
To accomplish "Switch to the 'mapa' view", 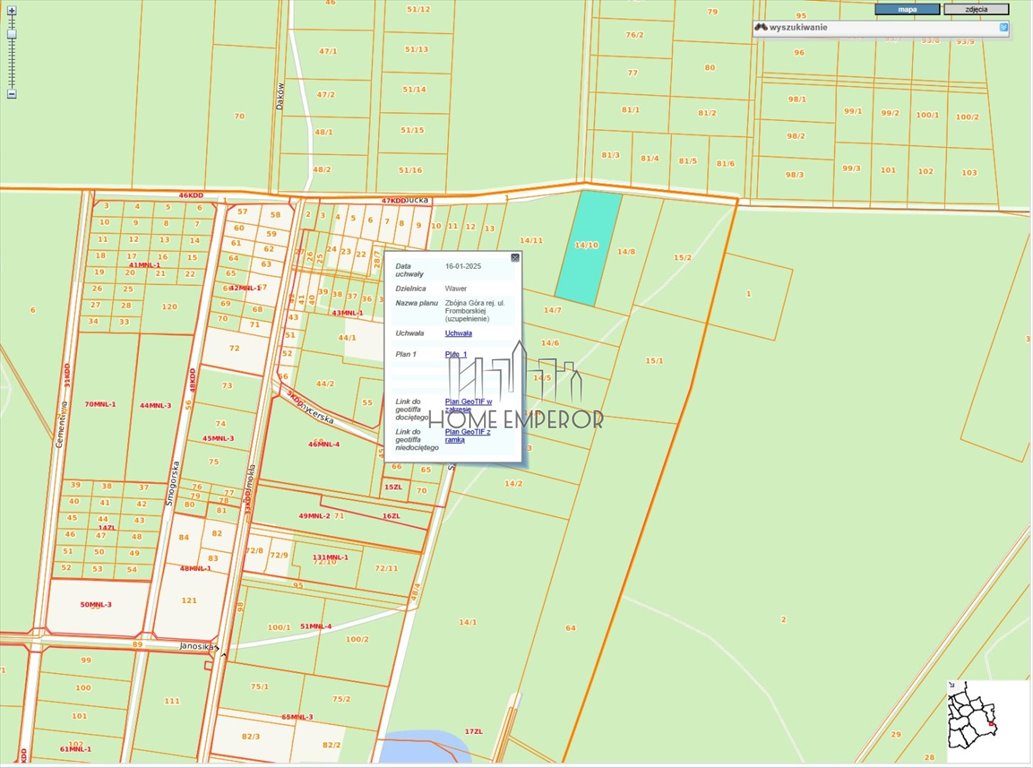I will (907, 9).
